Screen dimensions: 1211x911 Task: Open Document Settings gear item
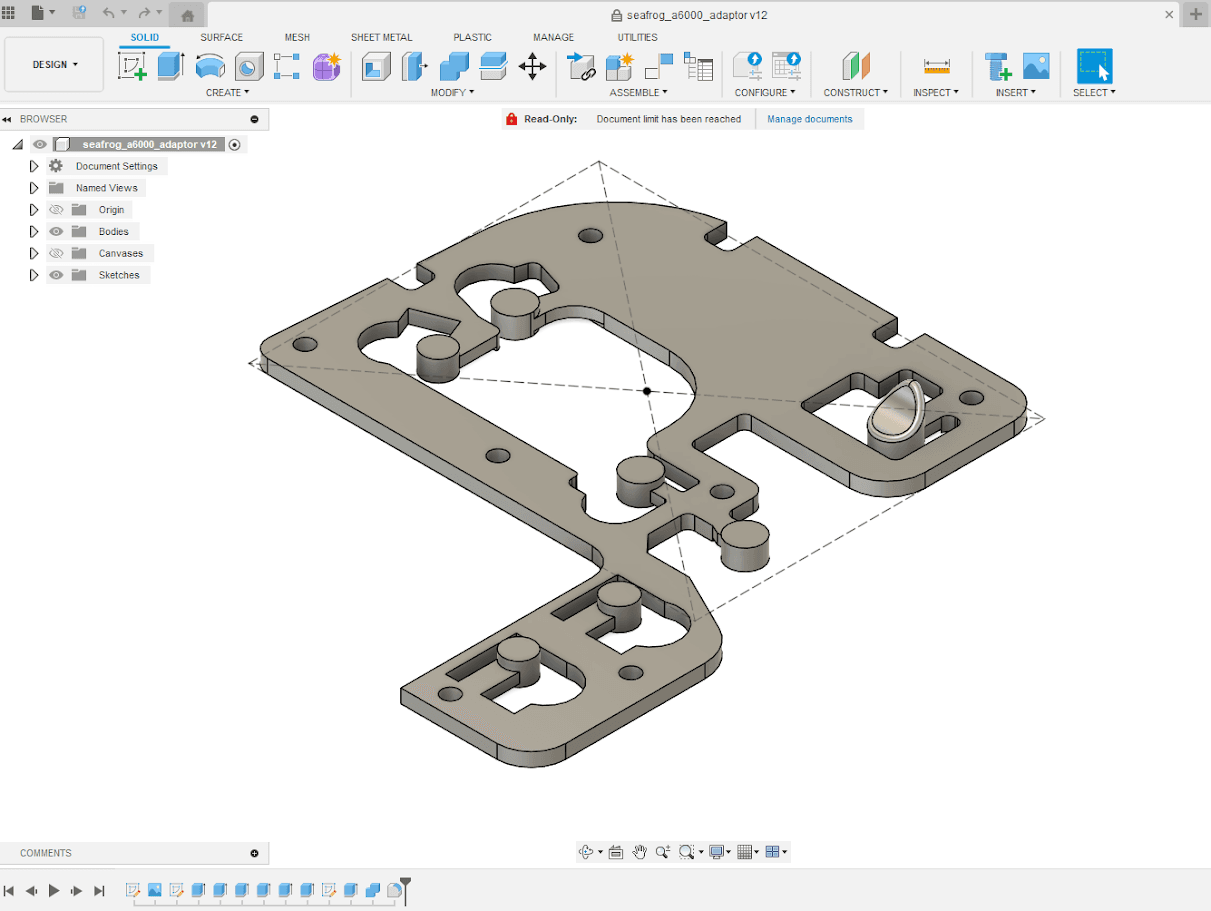[x=55, y=166]
